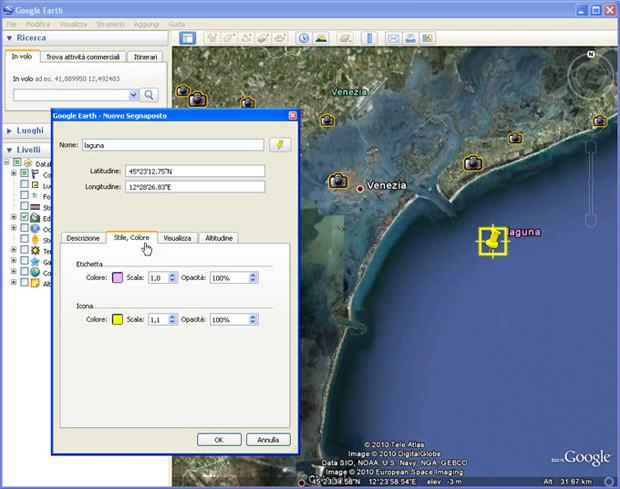The height and width of the screenshot is (489, 620).
Task: Click the add placemark toolbar icon
Action: (212, 38)
